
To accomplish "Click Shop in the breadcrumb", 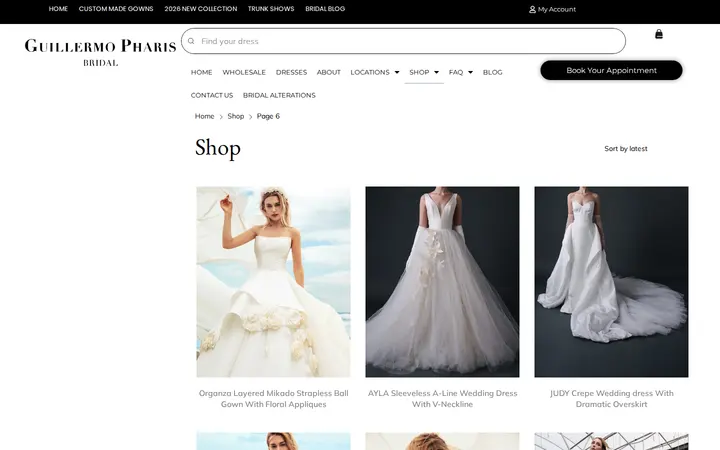I will click(x=236, y=116).
